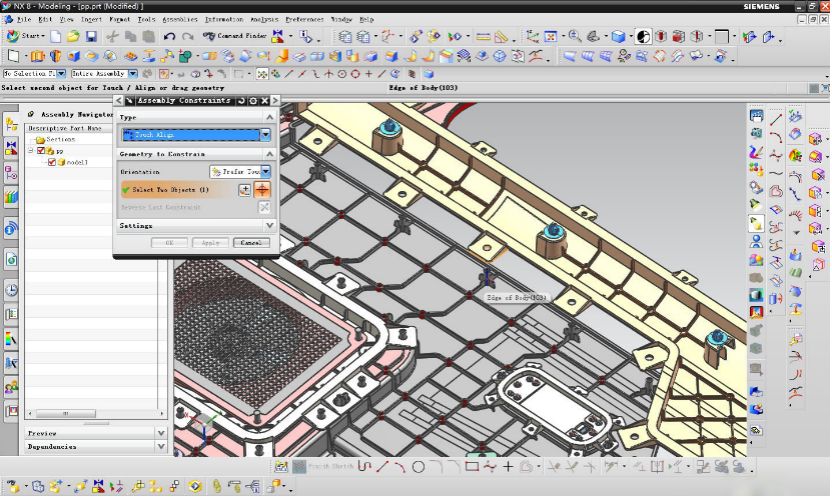Click the crosshair Select Object icon in the dialog

click(262, 189)
